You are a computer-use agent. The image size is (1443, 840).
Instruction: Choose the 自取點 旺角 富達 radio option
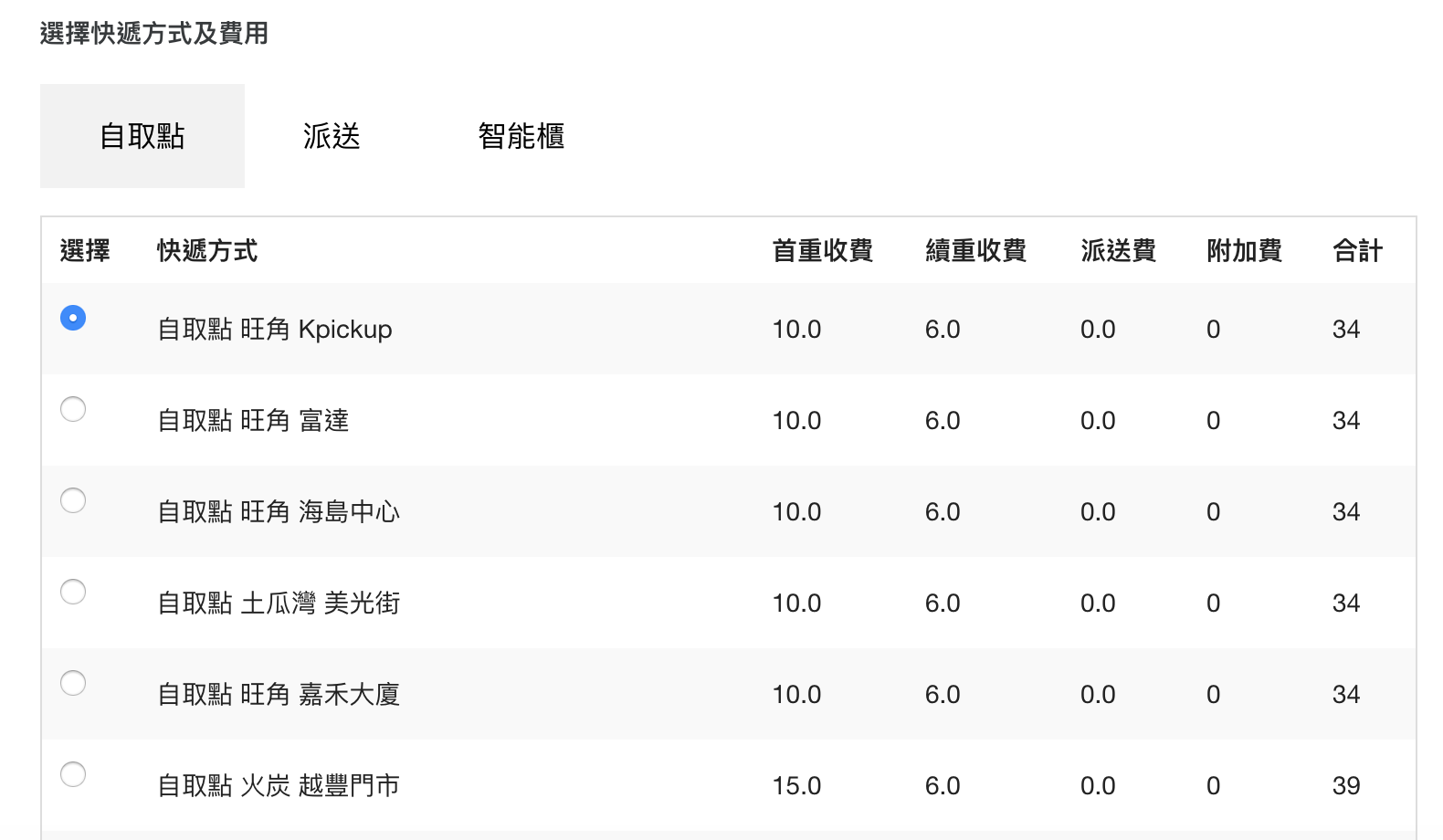[73, 409]
